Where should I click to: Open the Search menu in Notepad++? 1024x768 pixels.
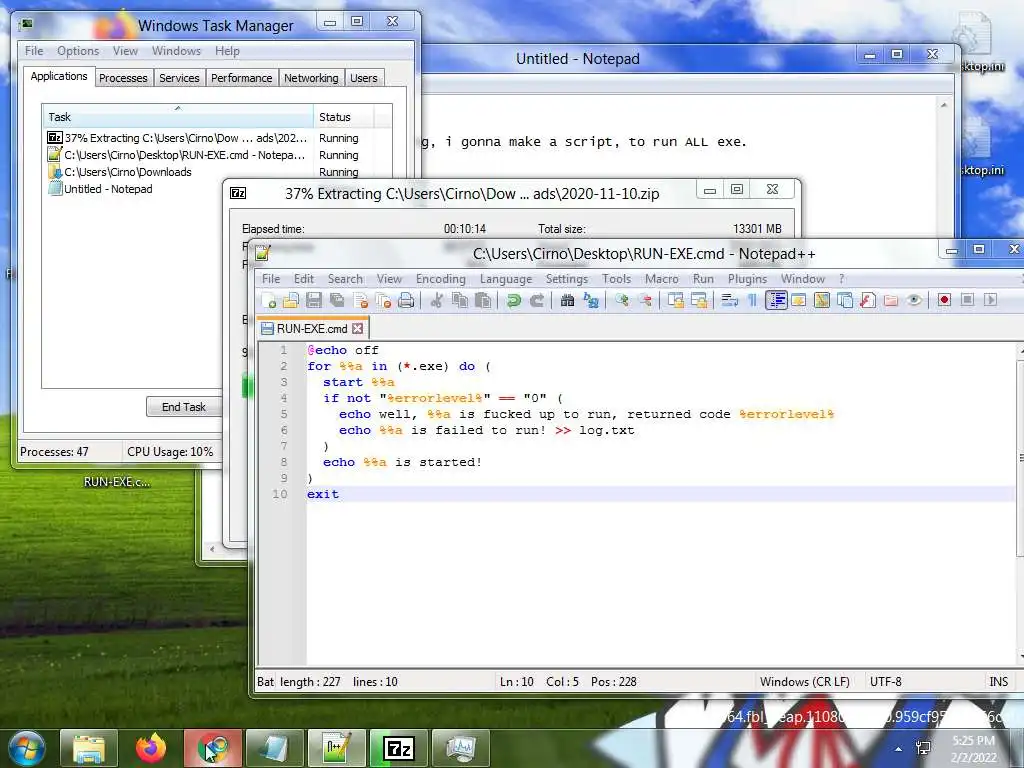(x=345, y=279)
